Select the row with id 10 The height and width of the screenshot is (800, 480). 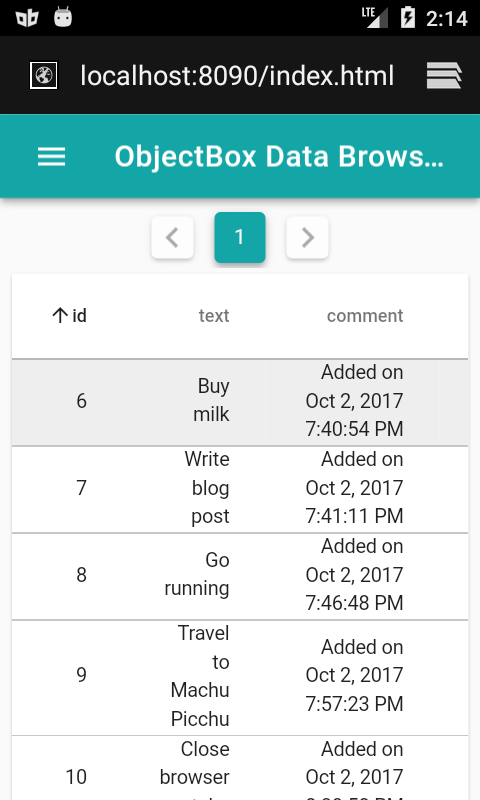tap(240, 768)
